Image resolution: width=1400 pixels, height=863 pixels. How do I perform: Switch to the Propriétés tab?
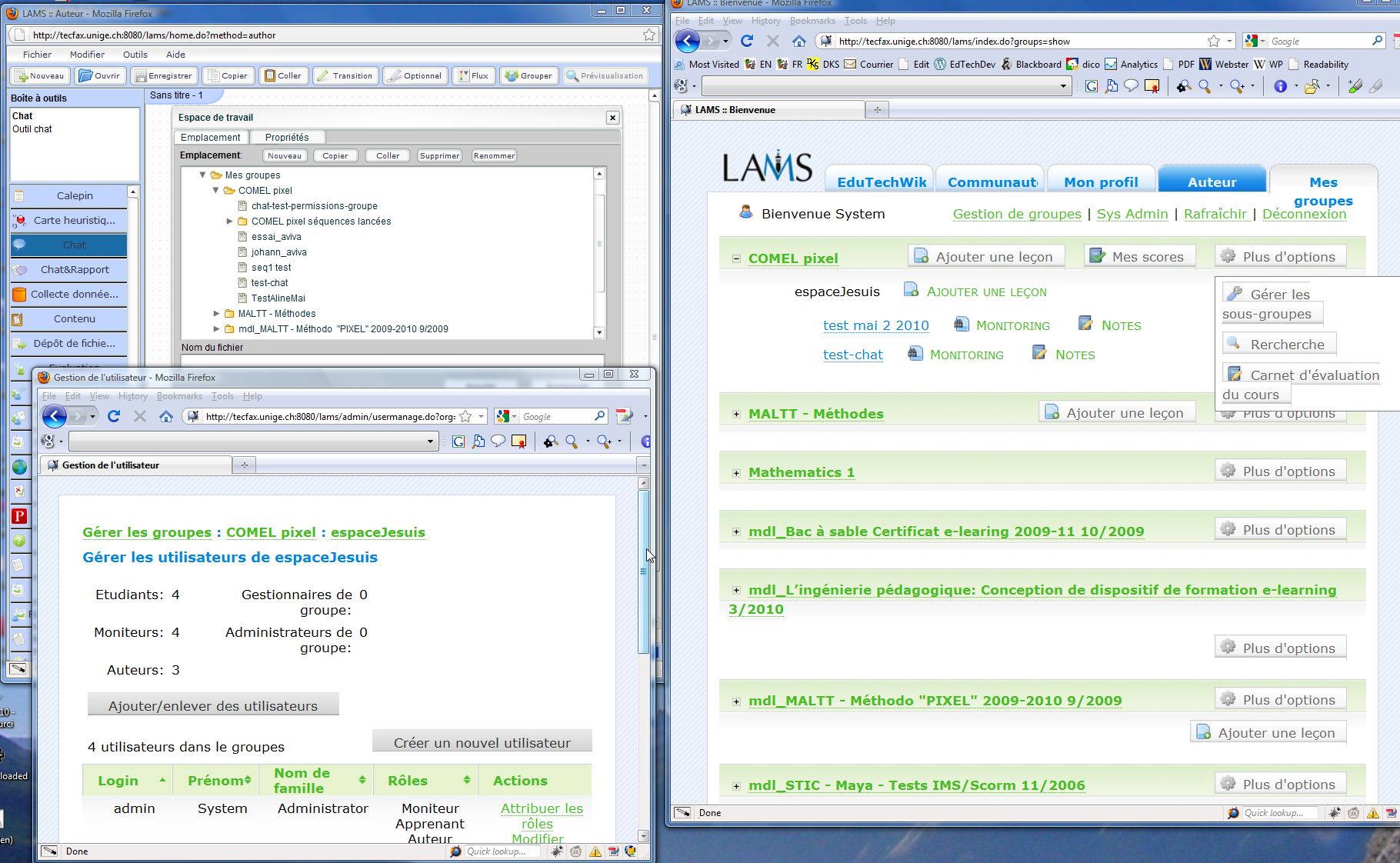[x=286, y=137]
